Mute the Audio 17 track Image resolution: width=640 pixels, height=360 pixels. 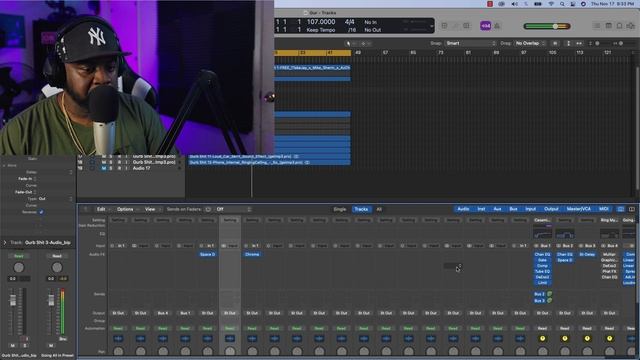click(104, 168)
